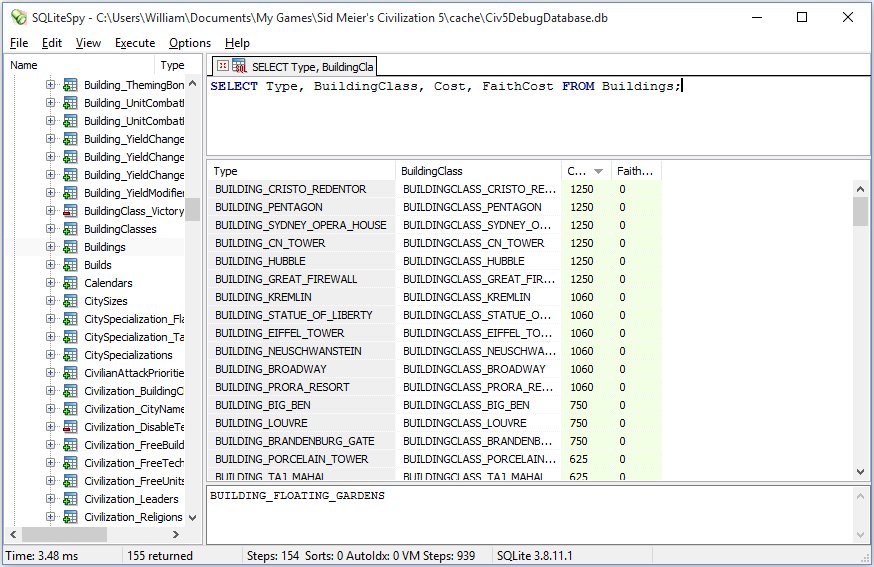Screen dimensions: 874x567
Task: Click the table icon beside Civilization_FreeTech
Action: [70, 463]
